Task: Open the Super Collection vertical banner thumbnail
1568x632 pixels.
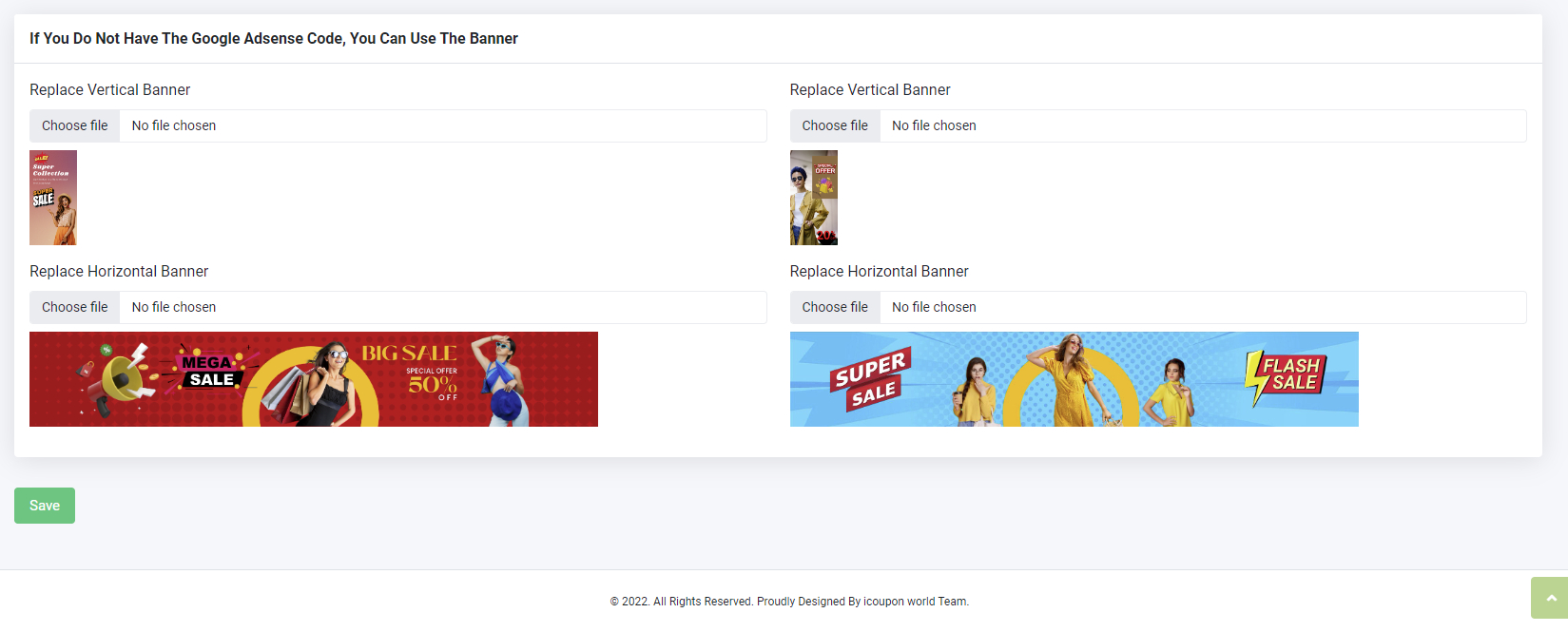Action: point(53,198)
